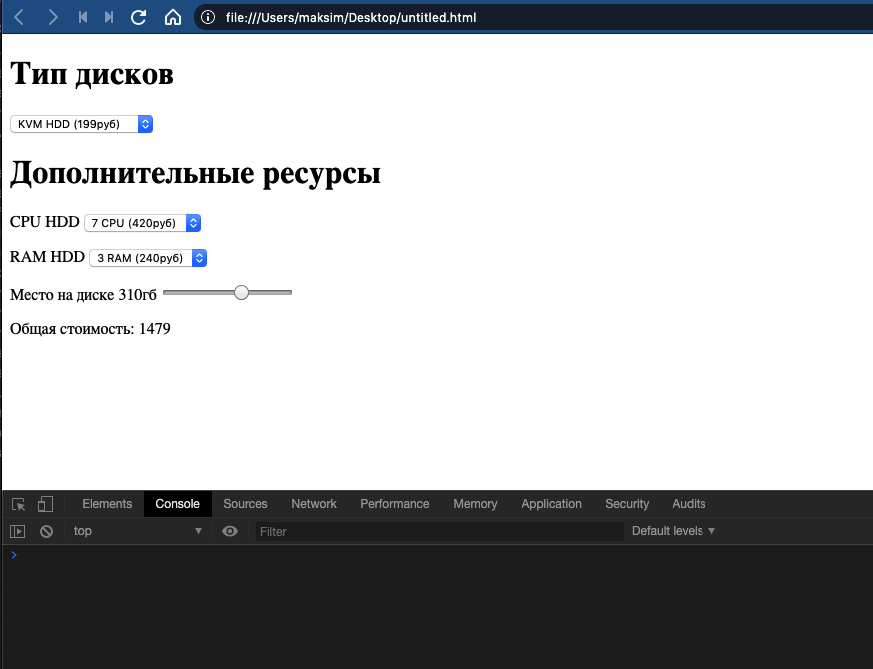
Task: Focus the address bar URL
Action: pyautogui.click(x=351, y=18)
